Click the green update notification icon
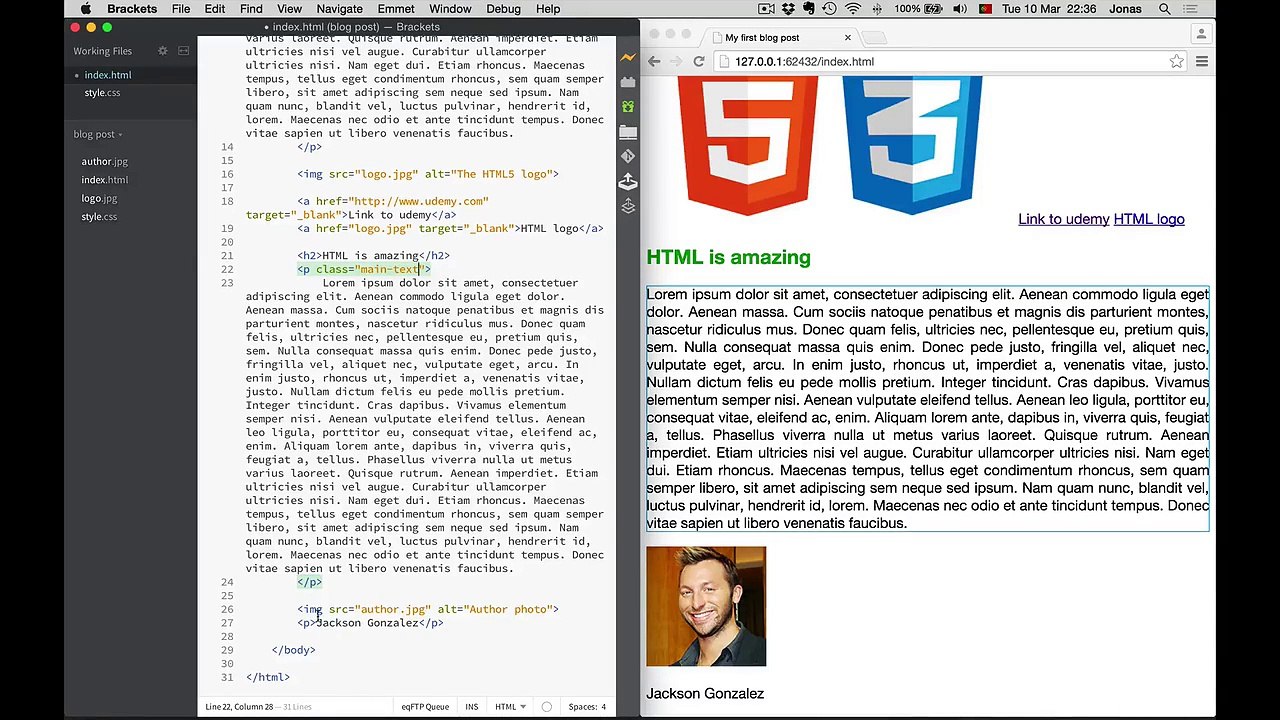The height and width of the screenshot is (720, 1280). 628,106
